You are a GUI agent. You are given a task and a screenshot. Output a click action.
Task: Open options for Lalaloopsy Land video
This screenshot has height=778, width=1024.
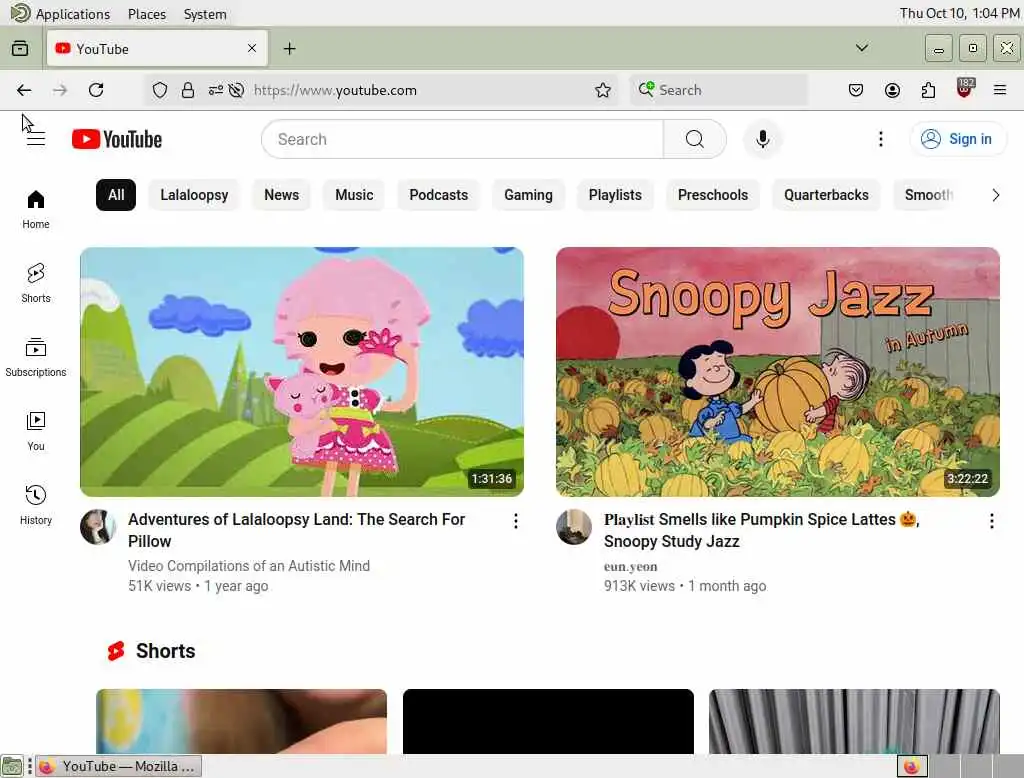[x=516, y=521]
